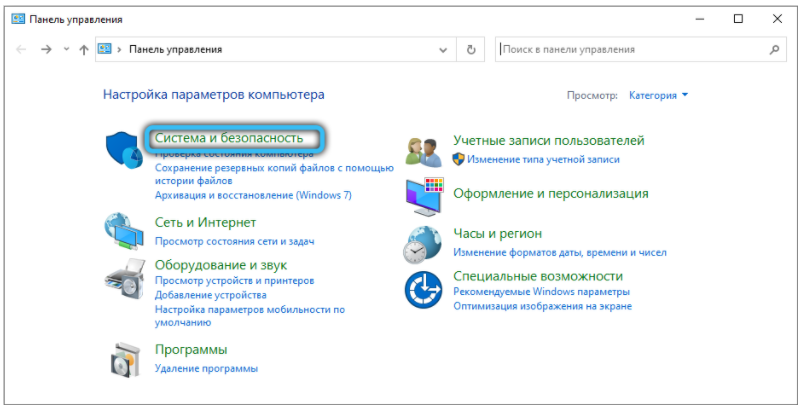Expand recent locations arrow beside navigation buttons
804x409 pixels.
click(x=67, y=49)
